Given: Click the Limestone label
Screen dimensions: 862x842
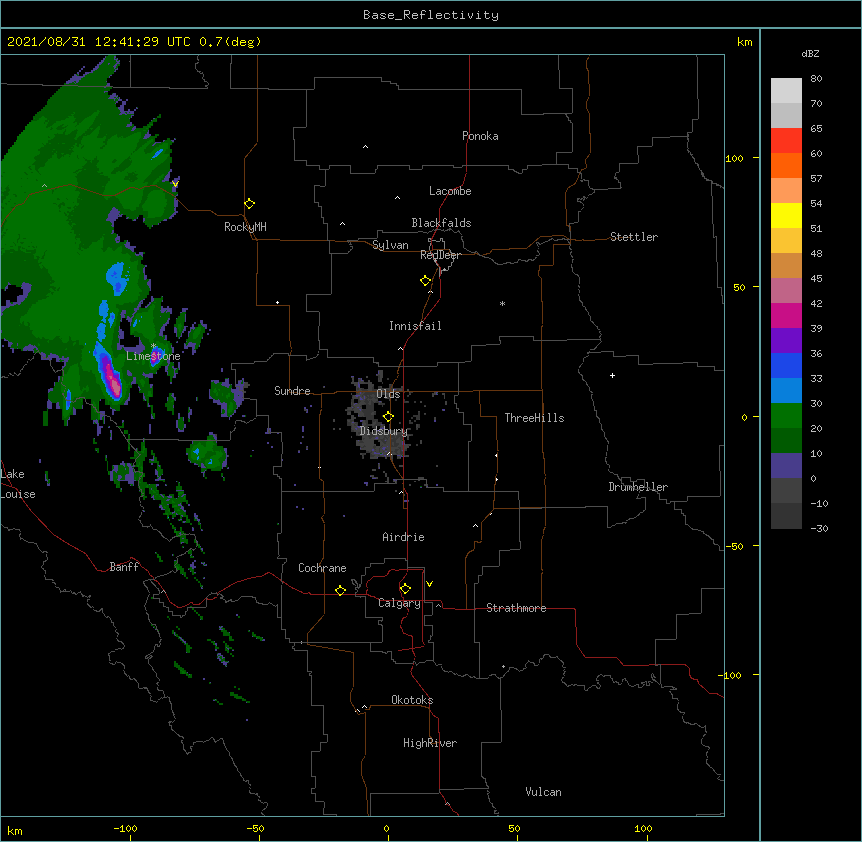Looking at the screenshot, I should tap(153, 356).
